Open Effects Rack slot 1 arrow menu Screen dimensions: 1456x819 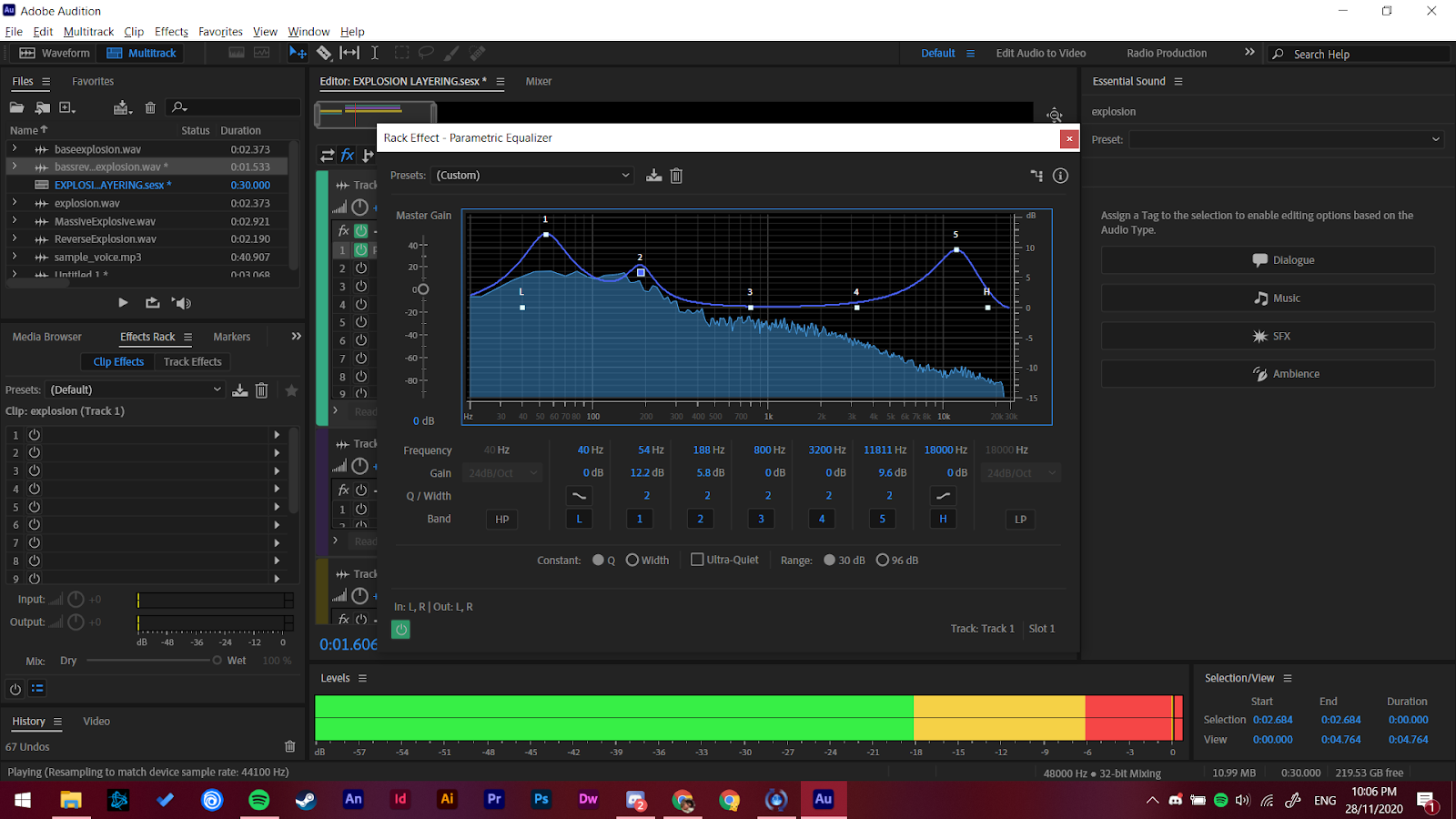coord(277,435)
